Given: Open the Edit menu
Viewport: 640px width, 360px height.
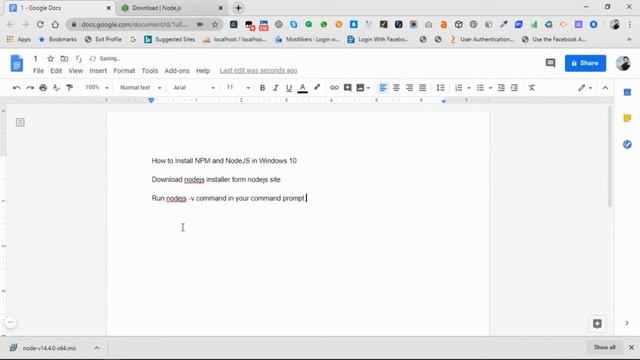Looking at the screenshot, I should coord(56,71).
